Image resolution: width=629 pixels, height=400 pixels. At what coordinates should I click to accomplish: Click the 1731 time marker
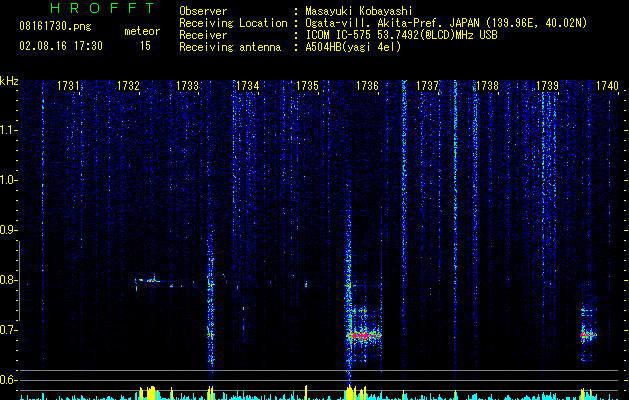pyautogui.click(x=68, y=86)
